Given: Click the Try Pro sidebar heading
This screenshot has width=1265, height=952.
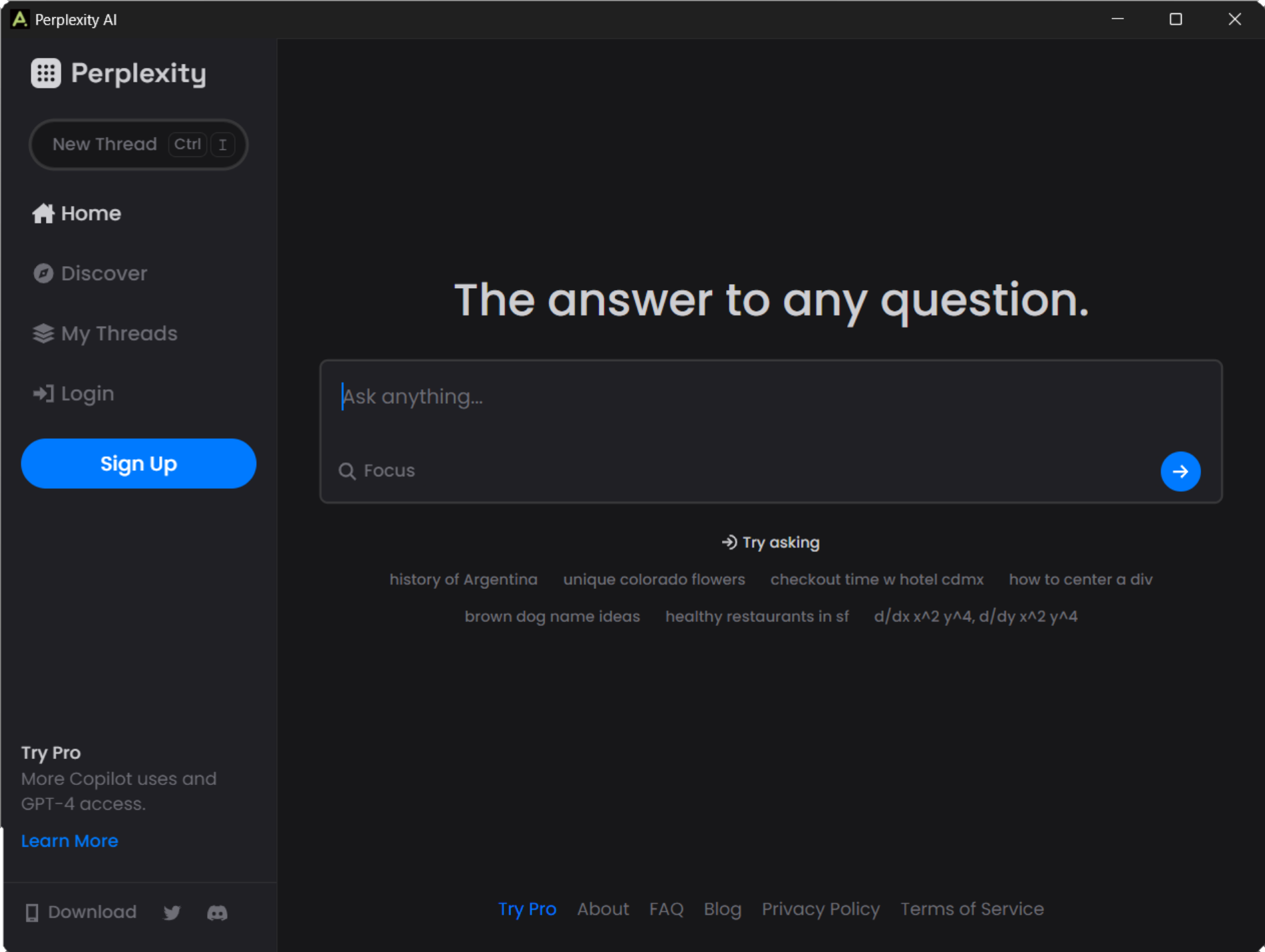Looking at the screenshot, I should pos(51,752).
